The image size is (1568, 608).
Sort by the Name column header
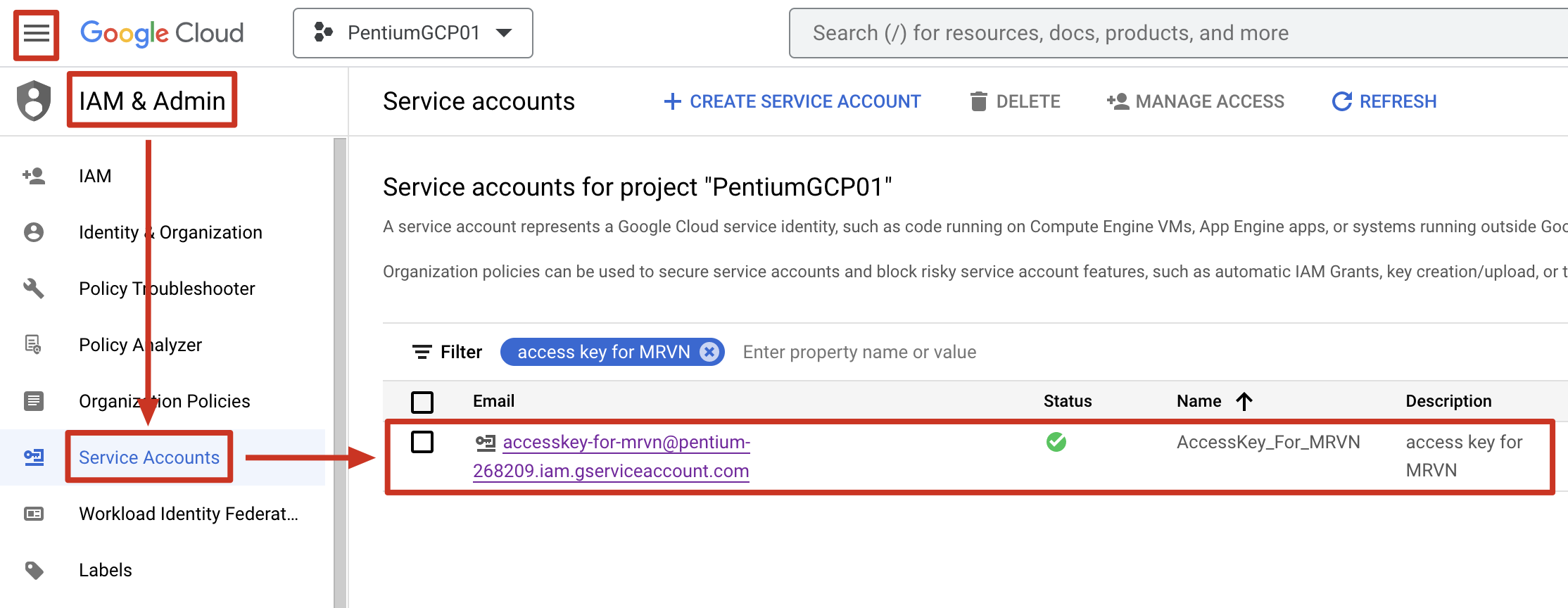tap(1199, 401)
